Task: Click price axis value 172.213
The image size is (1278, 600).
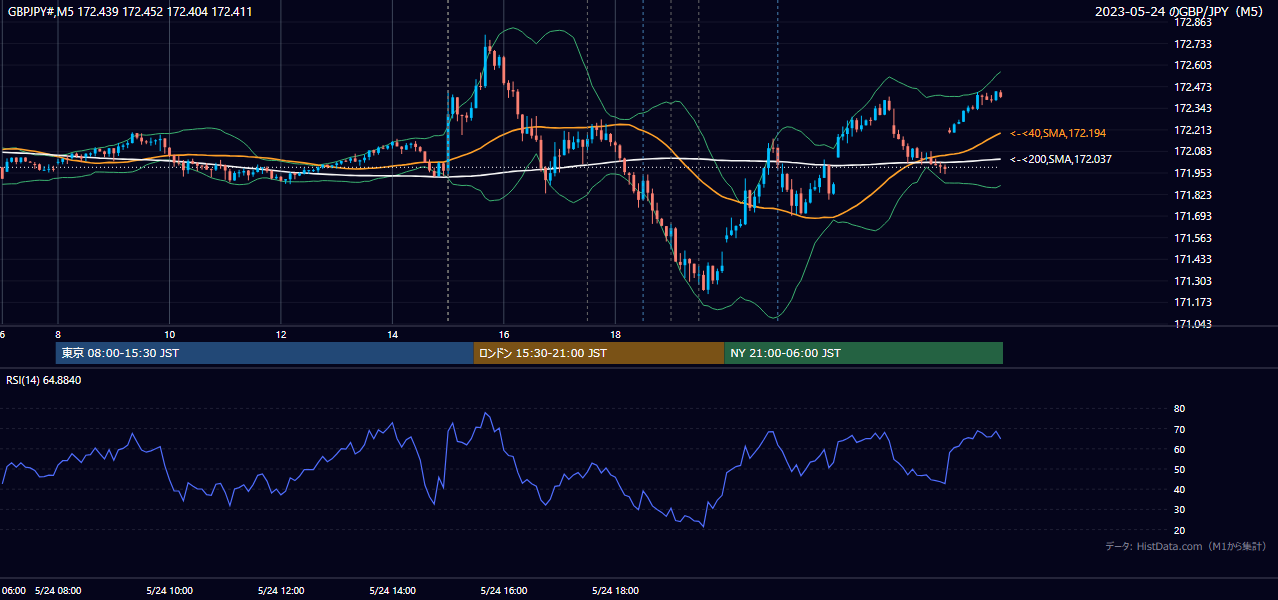Action: tap(1192, 130)
